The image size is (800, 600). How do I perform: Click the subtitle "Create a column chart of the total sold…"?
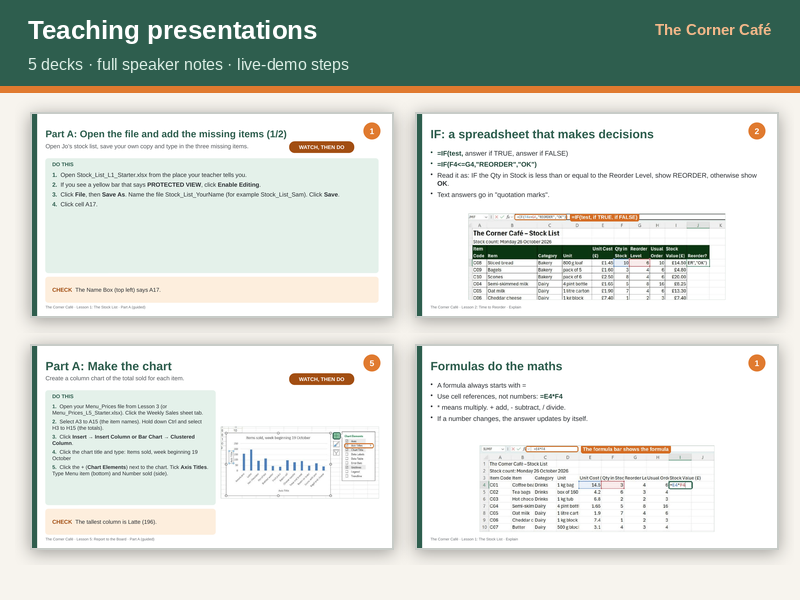[115, 379]
